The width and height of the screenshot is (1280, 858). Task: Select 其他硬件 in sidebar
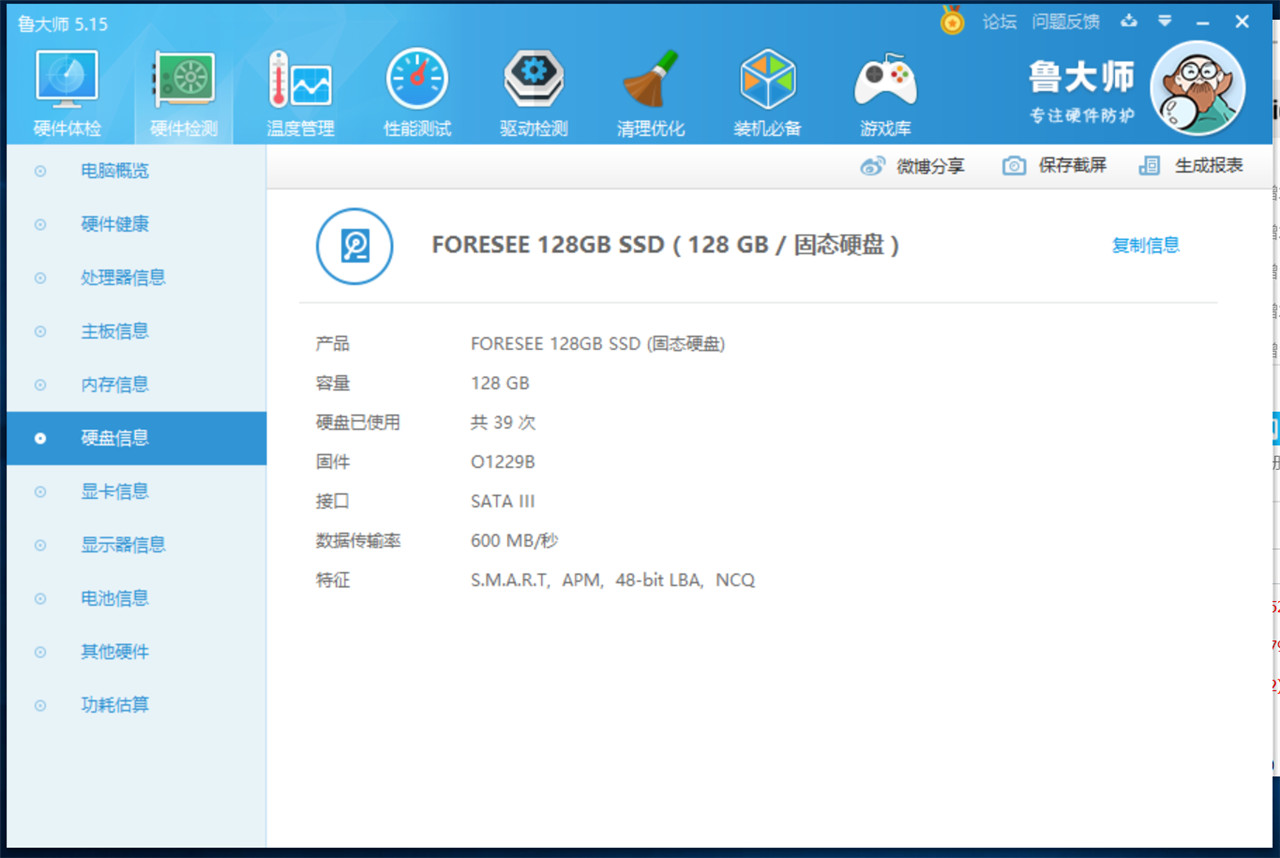pos(136,652)
